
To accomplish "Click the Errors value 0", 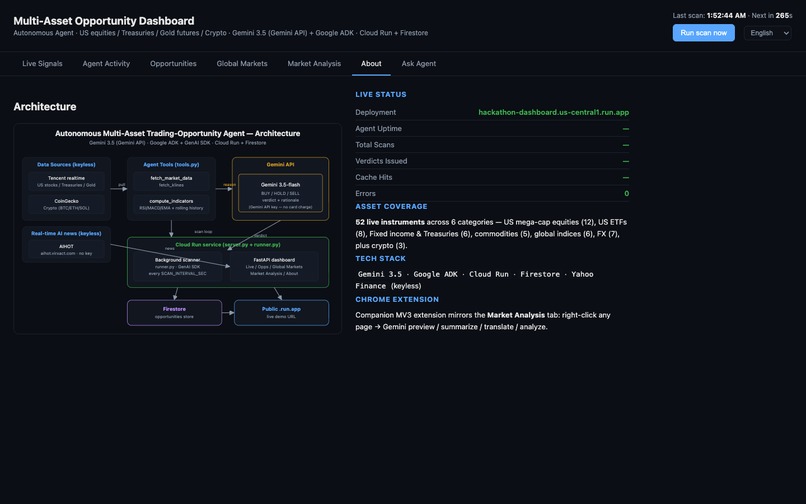I will 627,193.
